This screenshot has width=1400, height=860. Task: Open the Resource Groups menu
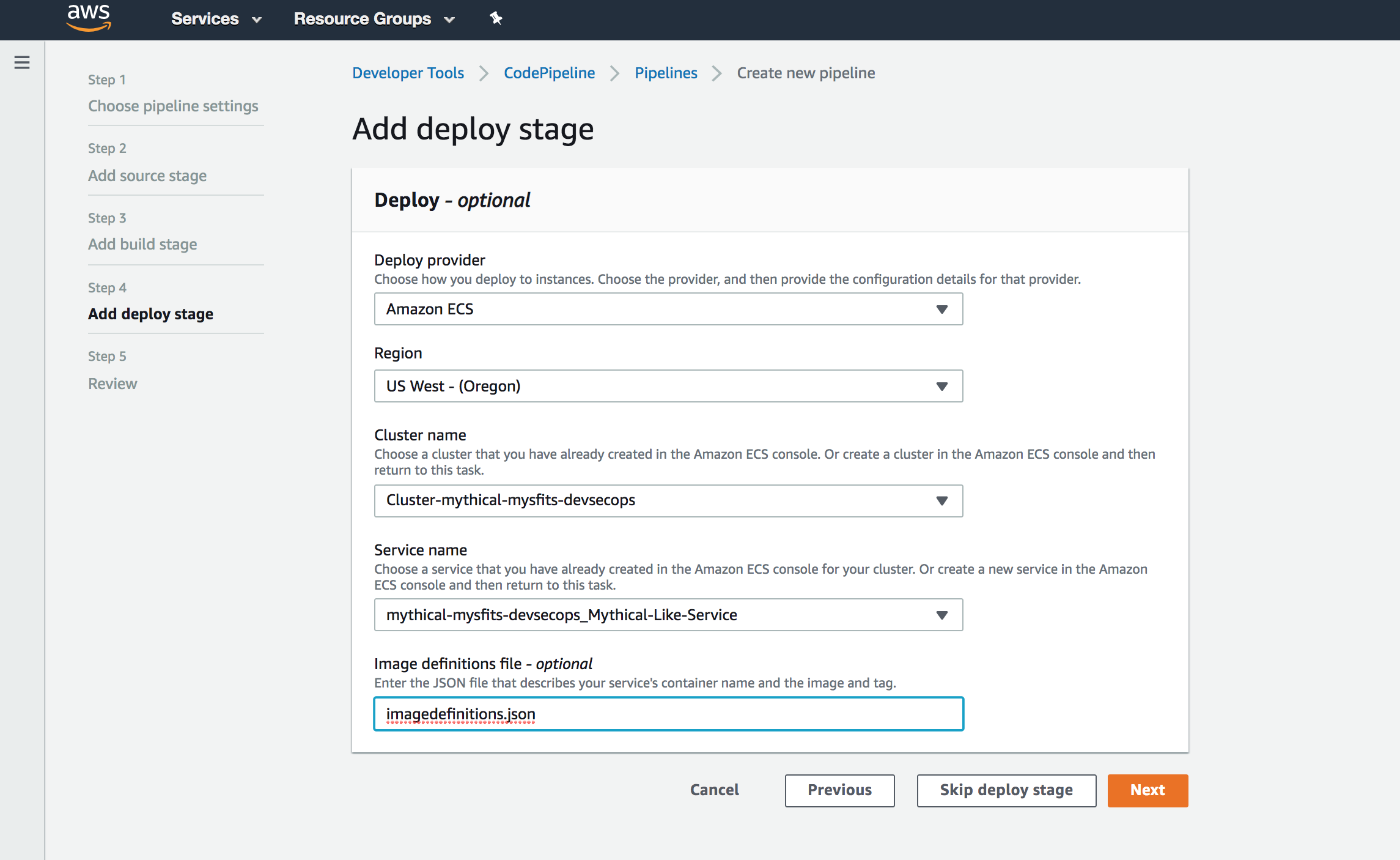[x=374, y=19]
